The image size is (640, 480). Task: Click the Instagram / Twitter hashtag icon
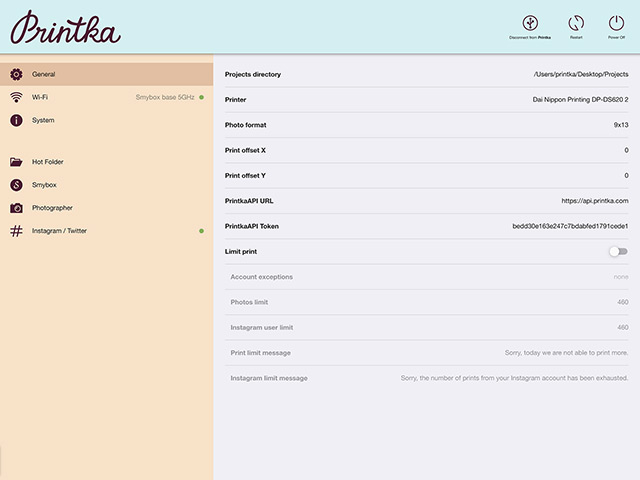[x=16, y=231]
